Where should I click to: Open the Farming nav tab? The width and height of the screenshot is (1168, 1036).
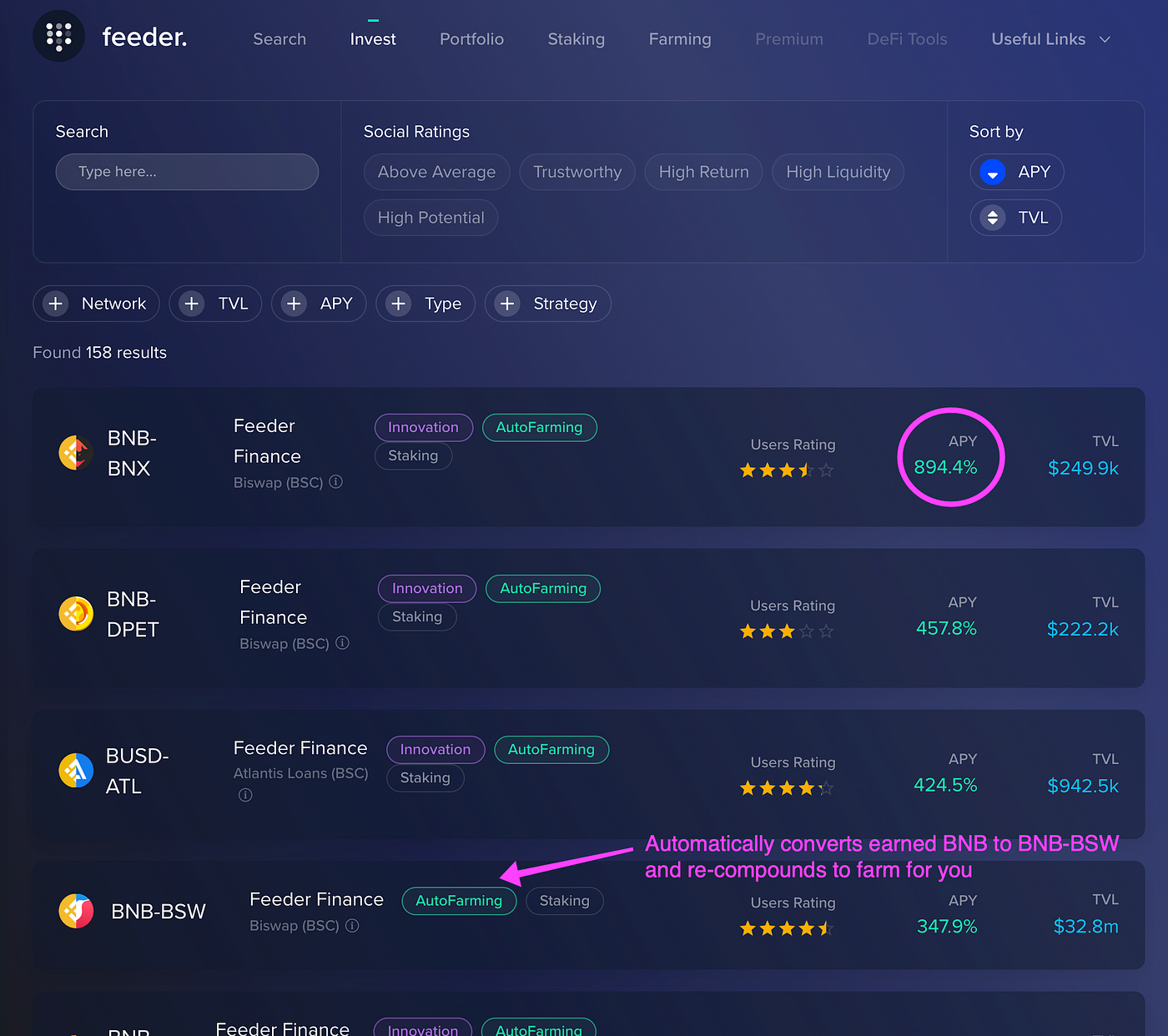tap(680, 39)
